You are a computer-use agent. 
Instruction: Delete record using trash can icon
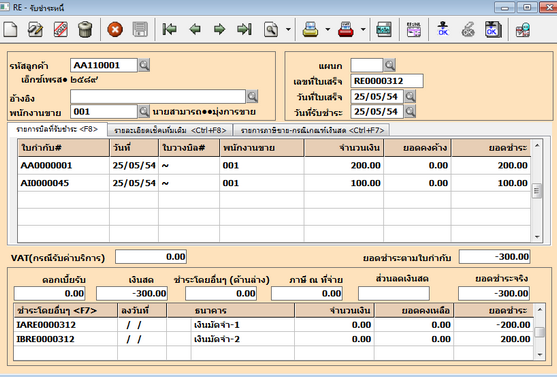click(85, 29)
